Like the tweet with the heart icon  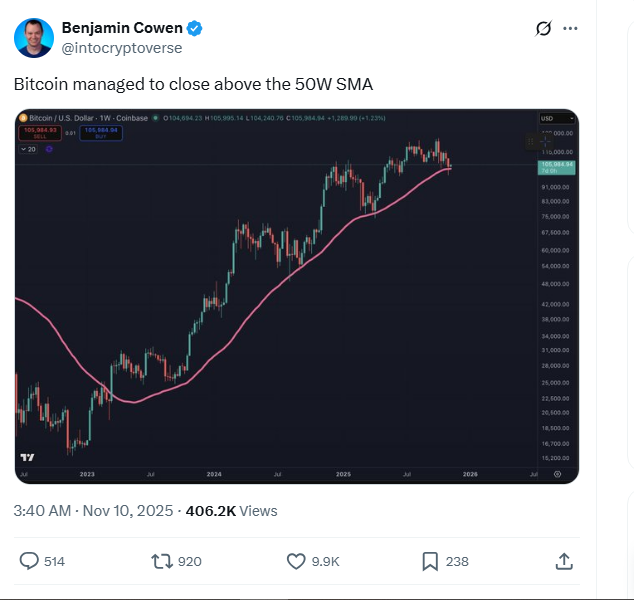[296, 561]
